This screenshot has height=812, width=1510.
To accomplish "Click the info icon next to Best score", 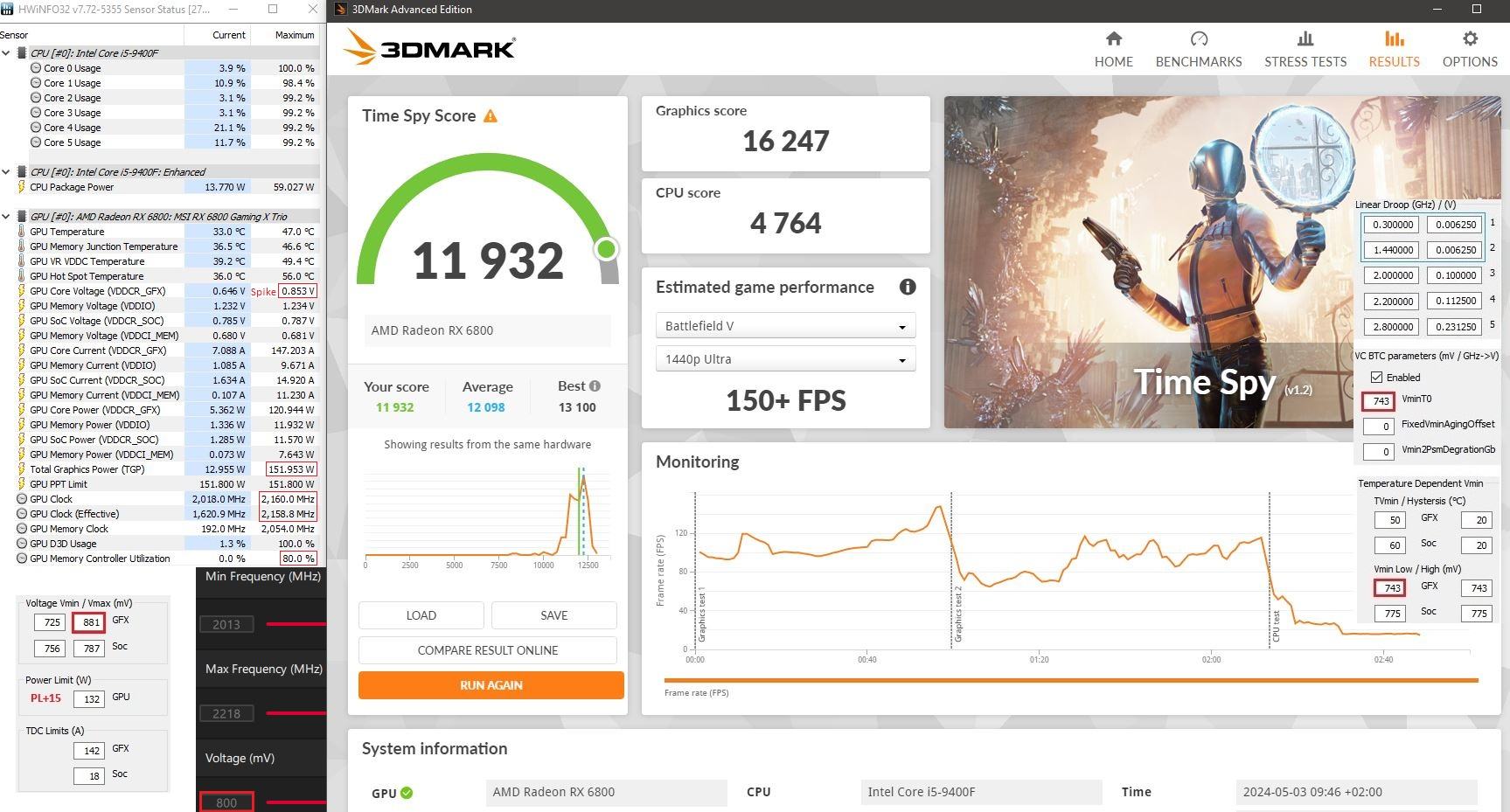I will (x=595, y=385).
